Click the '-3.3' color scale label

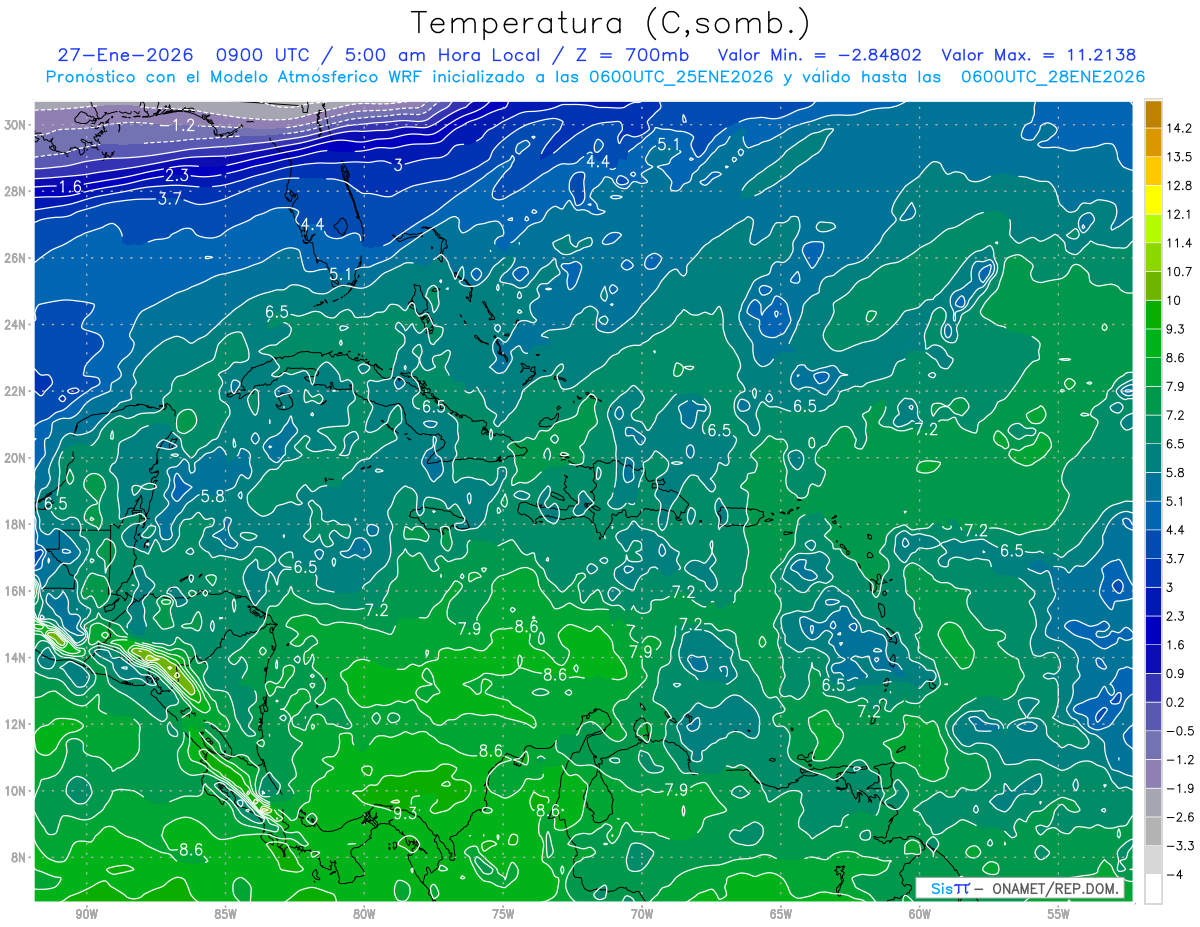1179,846
